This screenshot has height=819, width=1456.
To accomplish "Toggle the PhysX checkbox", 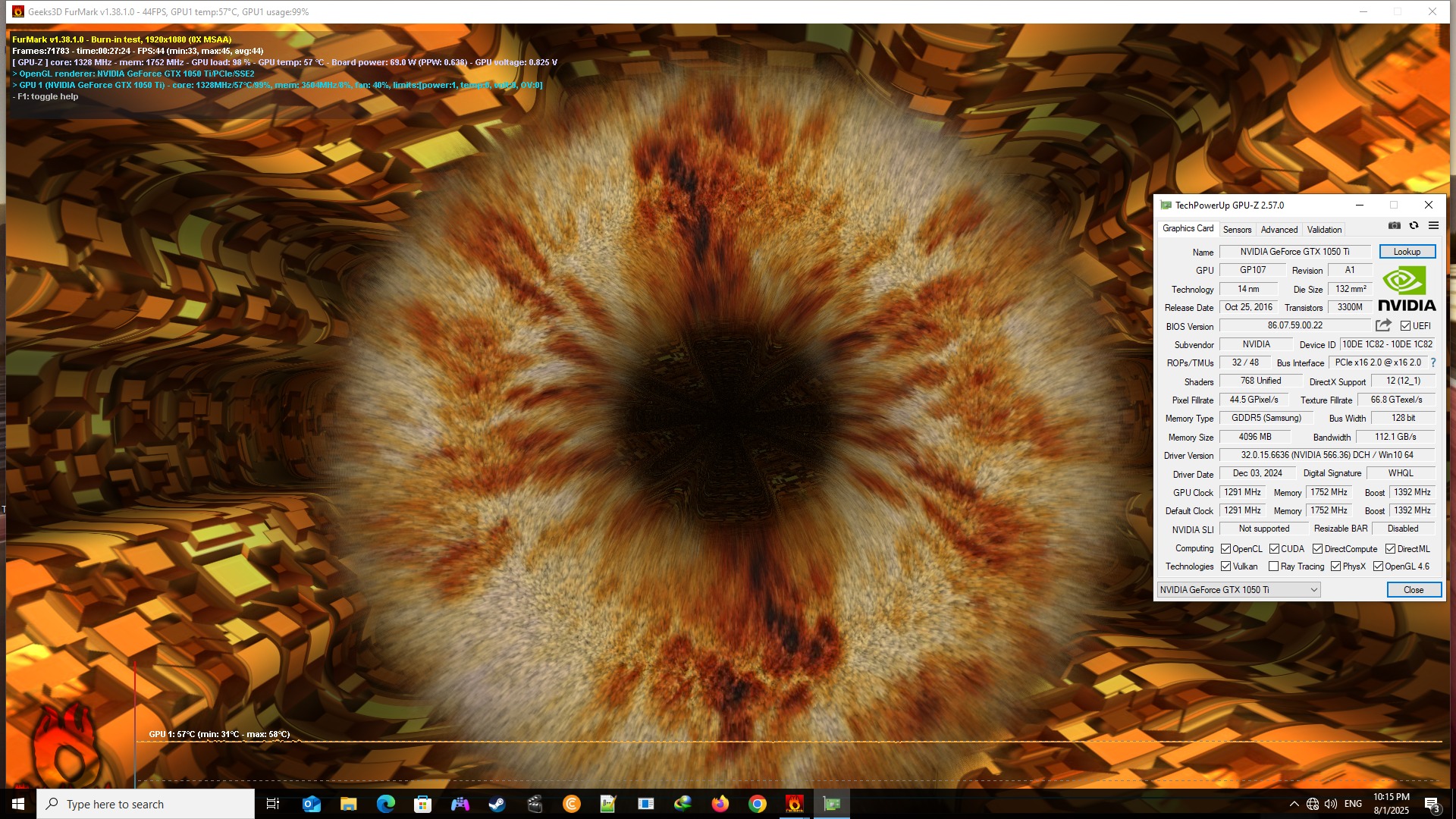I will coord(1335,566).
